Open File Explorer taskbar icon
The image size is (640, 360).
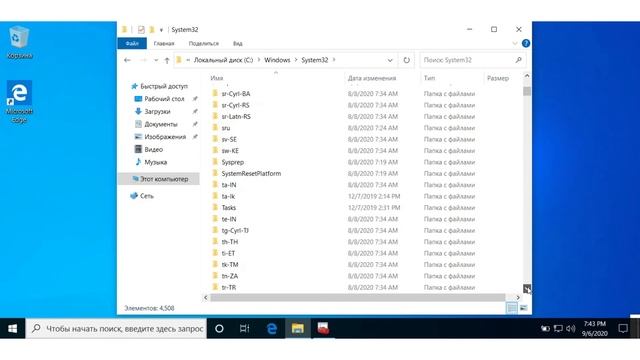(298, 329)
